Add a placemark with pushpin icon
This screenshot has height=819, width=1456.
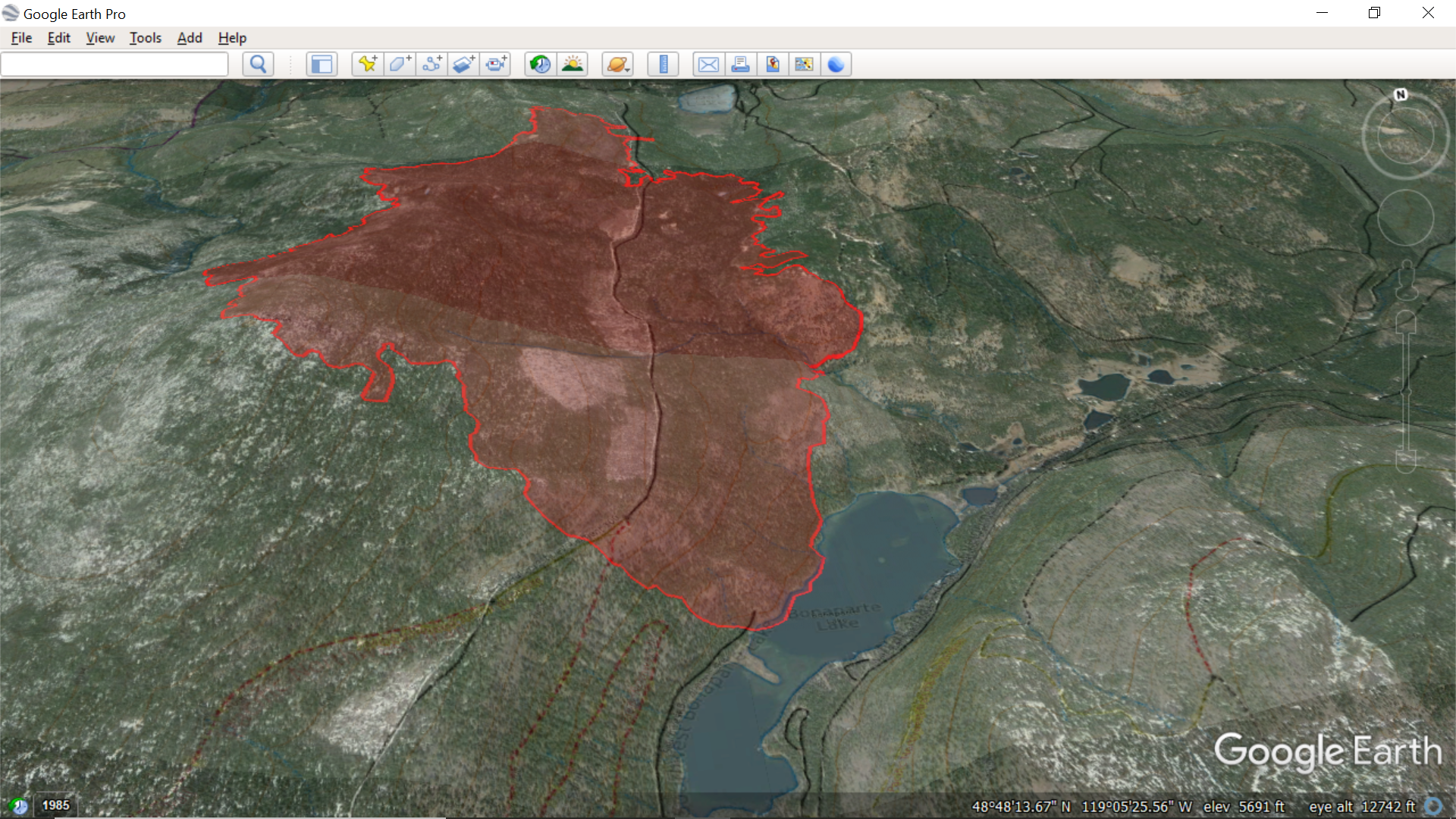tap(368, 64)
